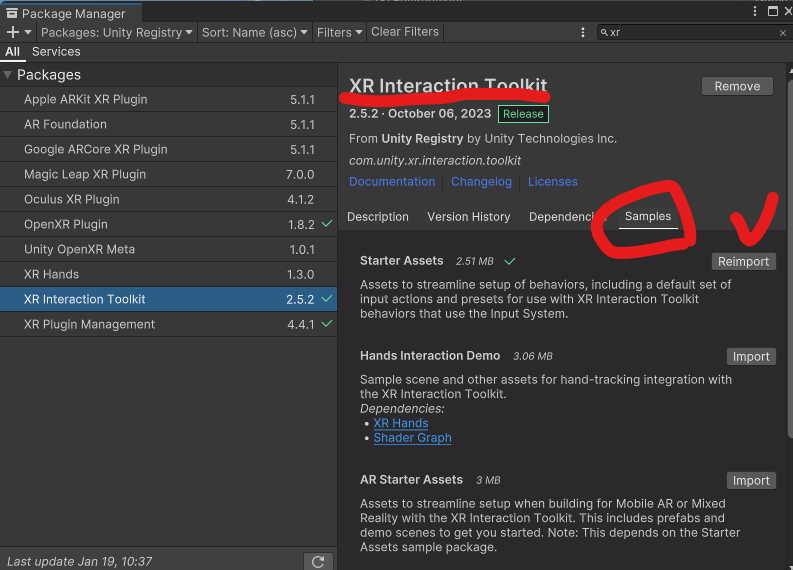Click the OpenXR Plugin installed checkmark
The width and height of the screenshot is (793, 570).
(327, 224)
